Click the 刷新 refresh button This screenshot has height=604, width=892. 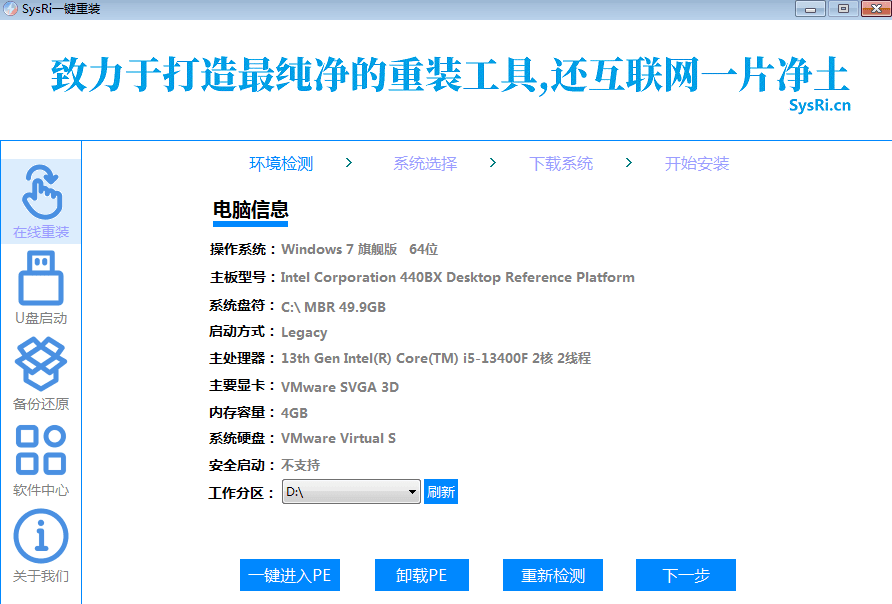tap(441, 491)
